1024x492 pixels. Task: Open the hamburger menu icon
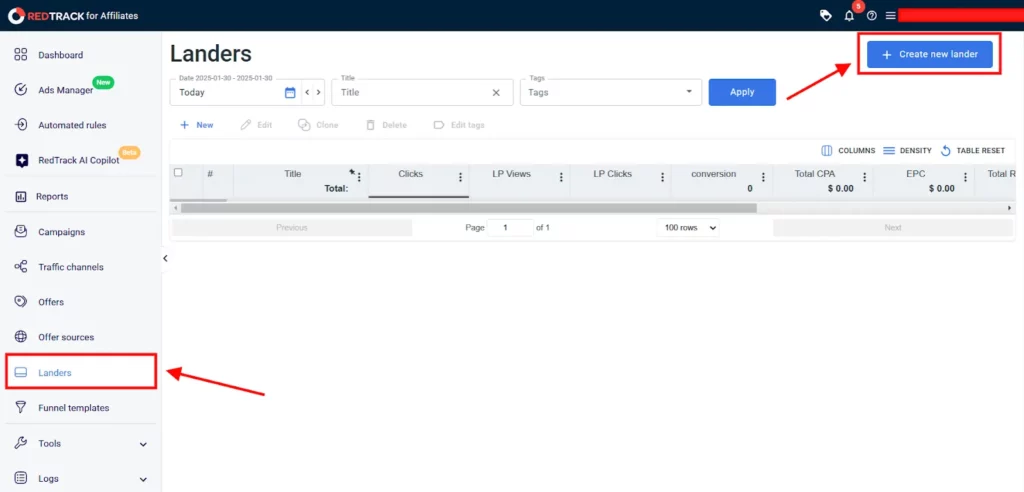(x=890, y=16)
